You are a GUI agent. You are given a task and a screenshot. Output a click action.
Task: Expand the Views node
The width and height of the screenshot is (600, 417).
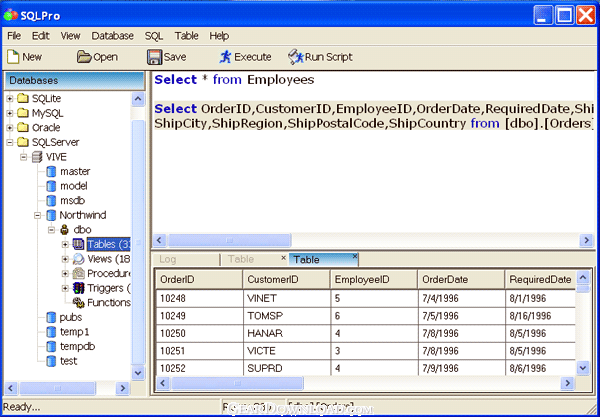tap(65, 259)
